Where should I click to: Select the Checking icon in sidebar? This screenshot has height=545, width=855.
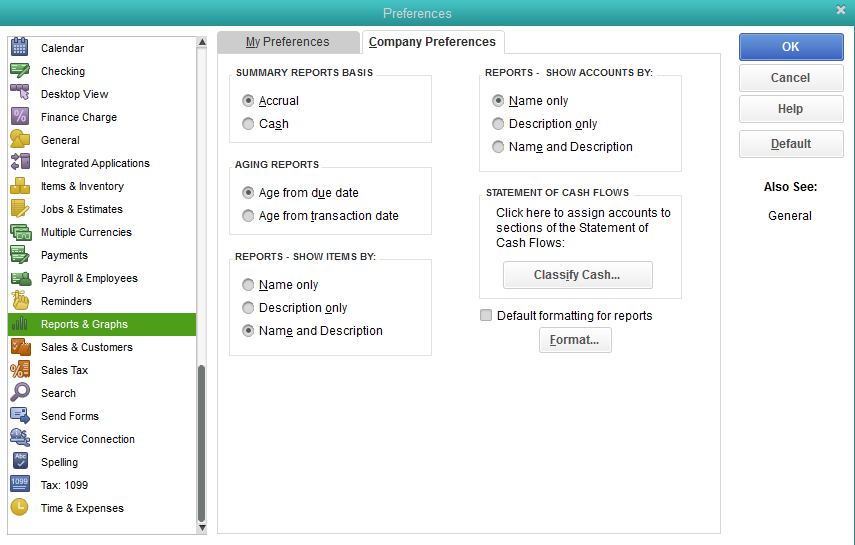tap(20, 71)
